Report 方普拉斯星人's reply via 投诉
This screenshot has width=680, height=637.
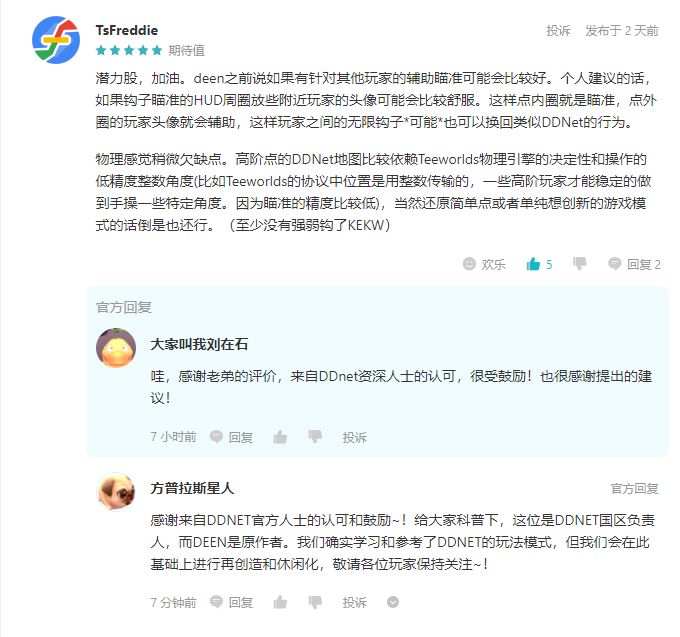(x=355, y=602)
